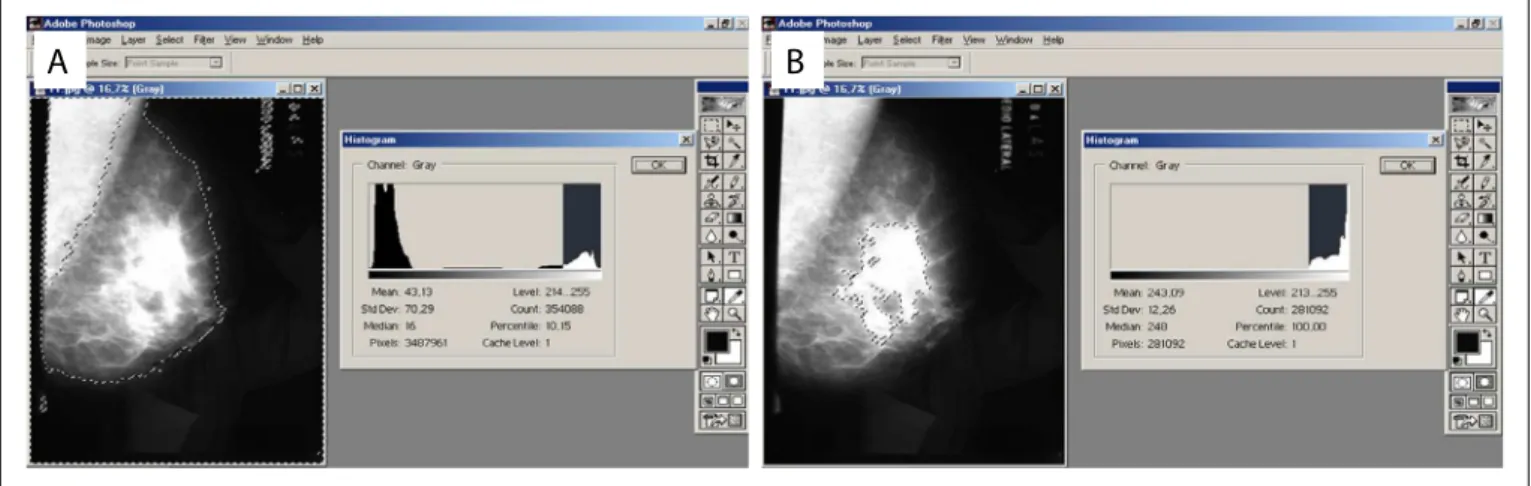Click background color swatch in left toolbox
This screenshot has height=486, width=1531.
coord(735,356)
